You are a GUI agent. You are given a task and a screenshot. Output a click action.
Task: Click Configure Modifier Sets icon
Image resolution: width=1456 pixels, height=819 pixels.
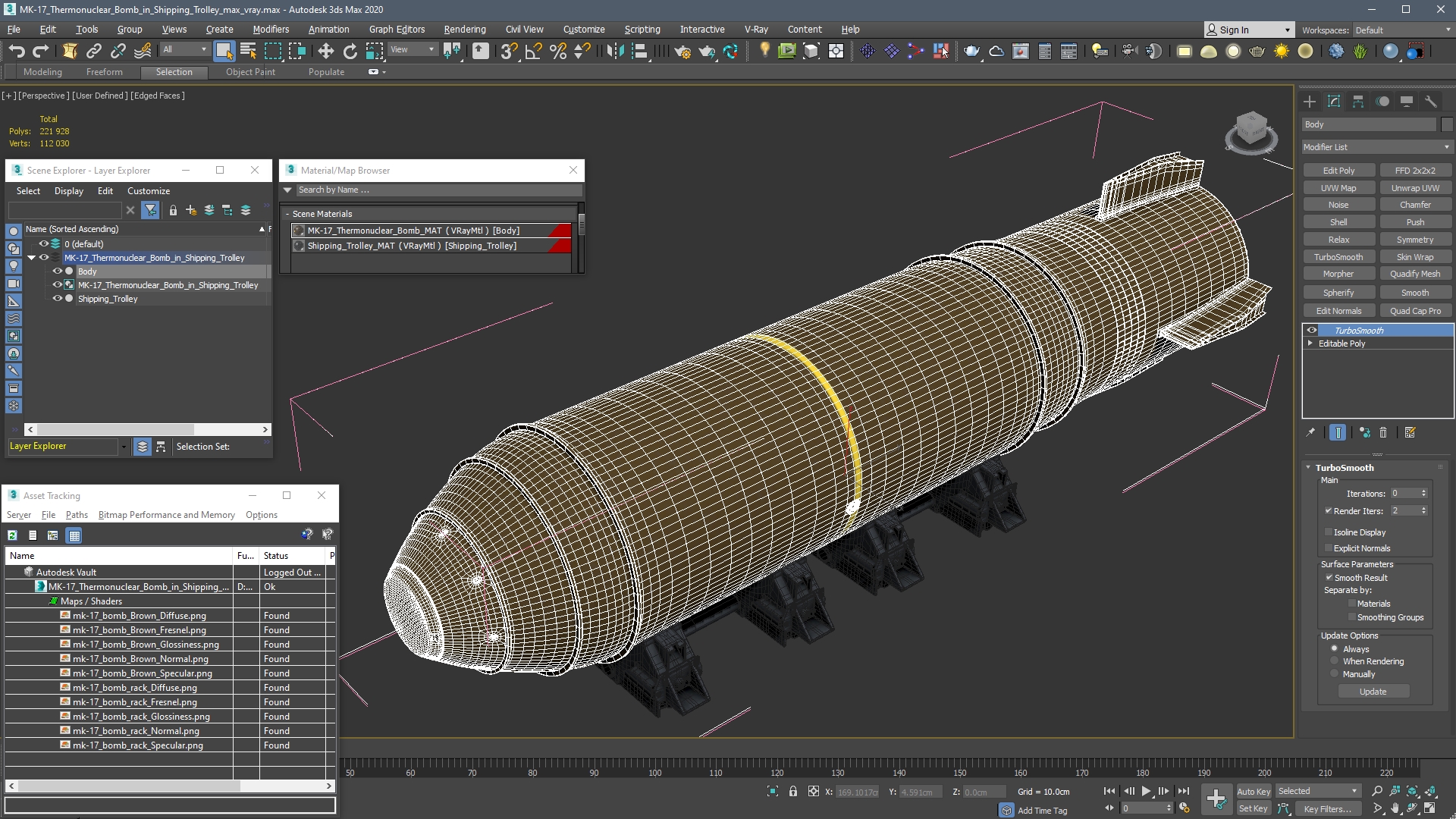click(1410, 432)
